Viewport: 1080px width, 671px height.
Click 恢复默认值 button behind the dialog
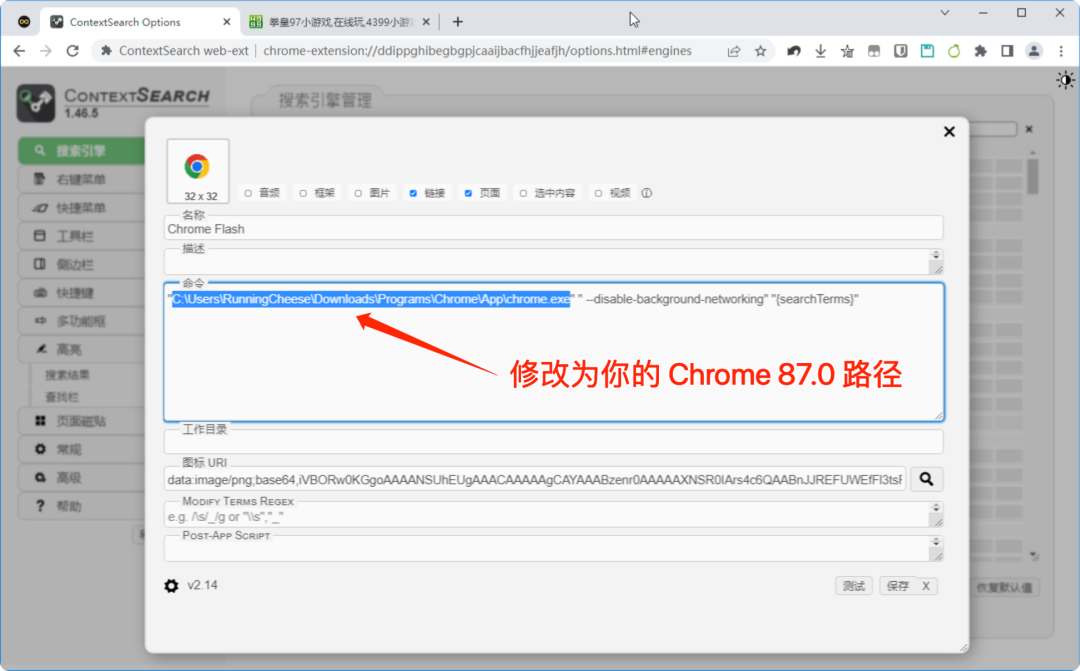1005,588
